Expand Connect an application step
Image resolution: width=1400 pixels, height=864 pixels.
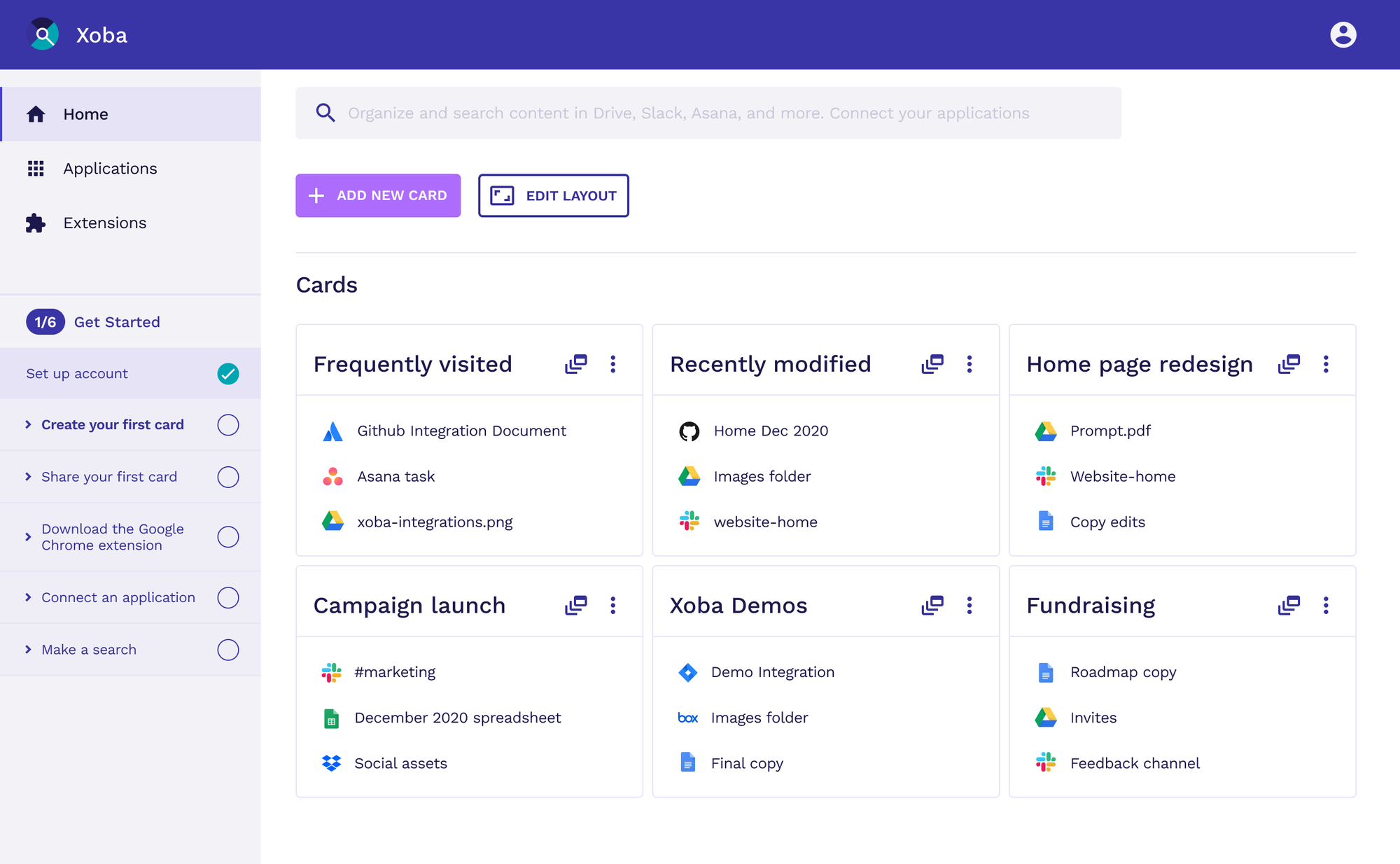tap(28, 597)
